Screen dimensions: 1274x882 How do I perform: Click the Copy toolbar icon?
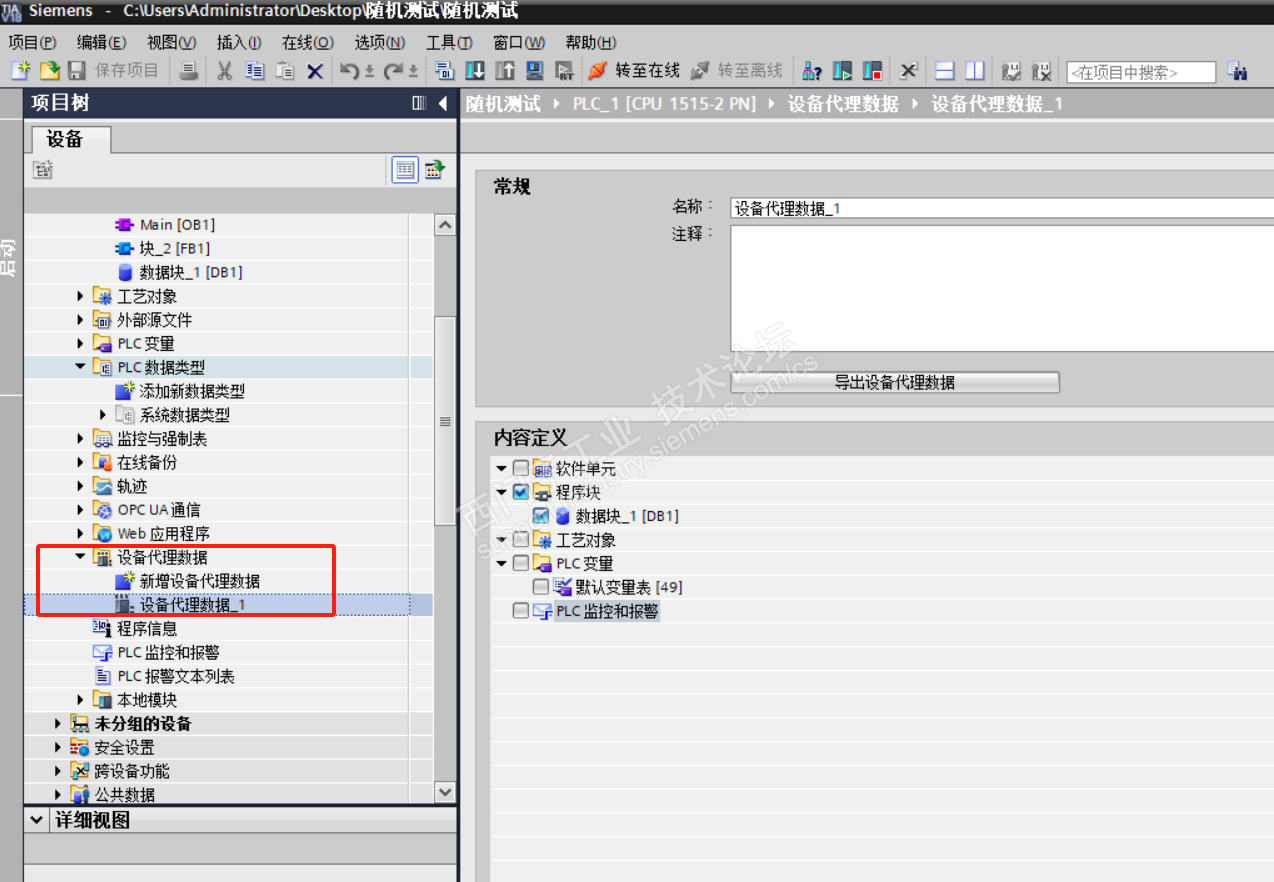click(255, 71)
